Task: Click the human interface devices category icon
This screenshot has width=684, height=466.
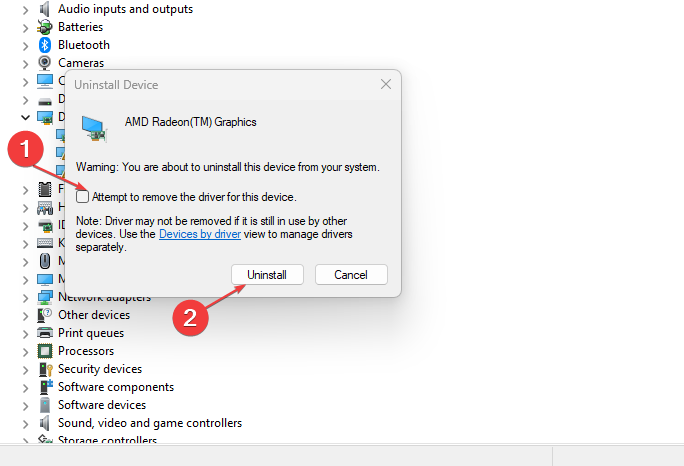Action: (x=44, y=208)
